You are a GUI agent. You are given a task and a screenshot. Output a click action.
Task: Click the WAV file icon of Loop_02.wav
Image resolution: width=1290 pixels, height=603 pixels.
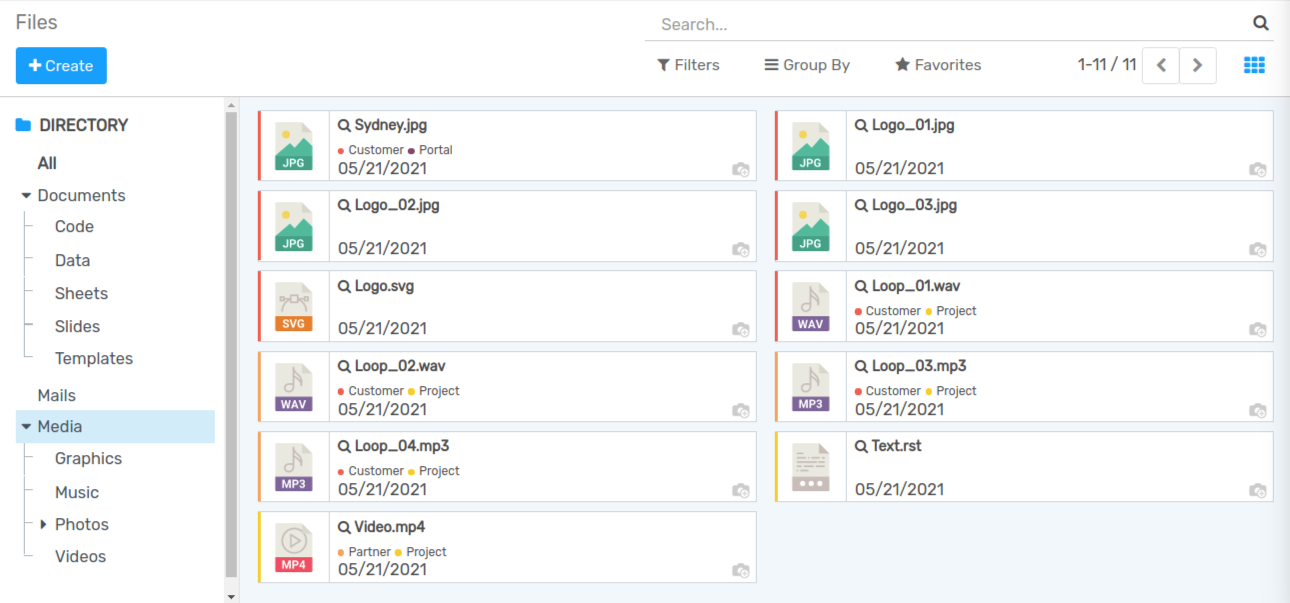(293, 387)
